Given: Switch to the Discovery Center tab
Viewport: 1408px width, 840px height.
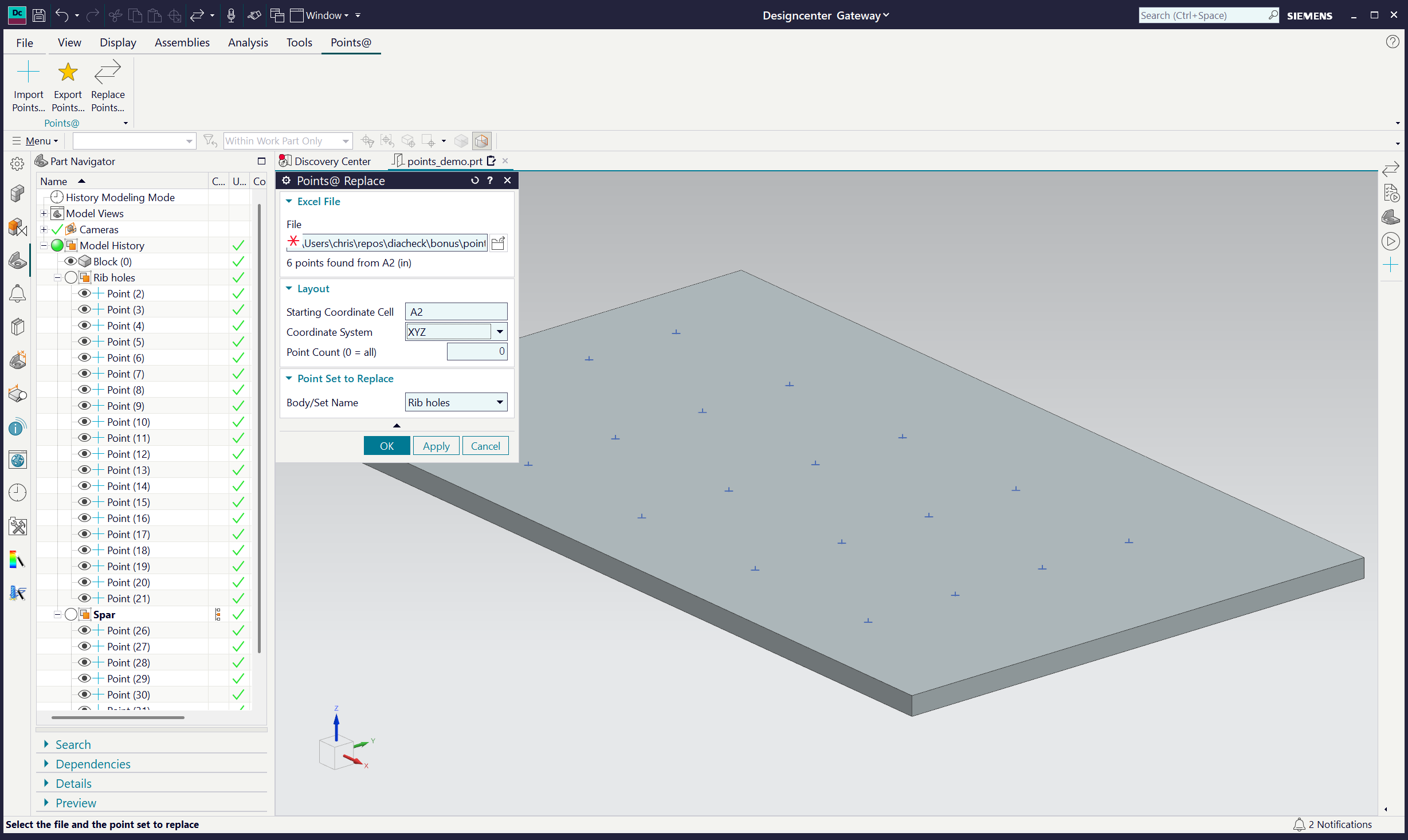Looking at the screenshot, I should point(325,161).
